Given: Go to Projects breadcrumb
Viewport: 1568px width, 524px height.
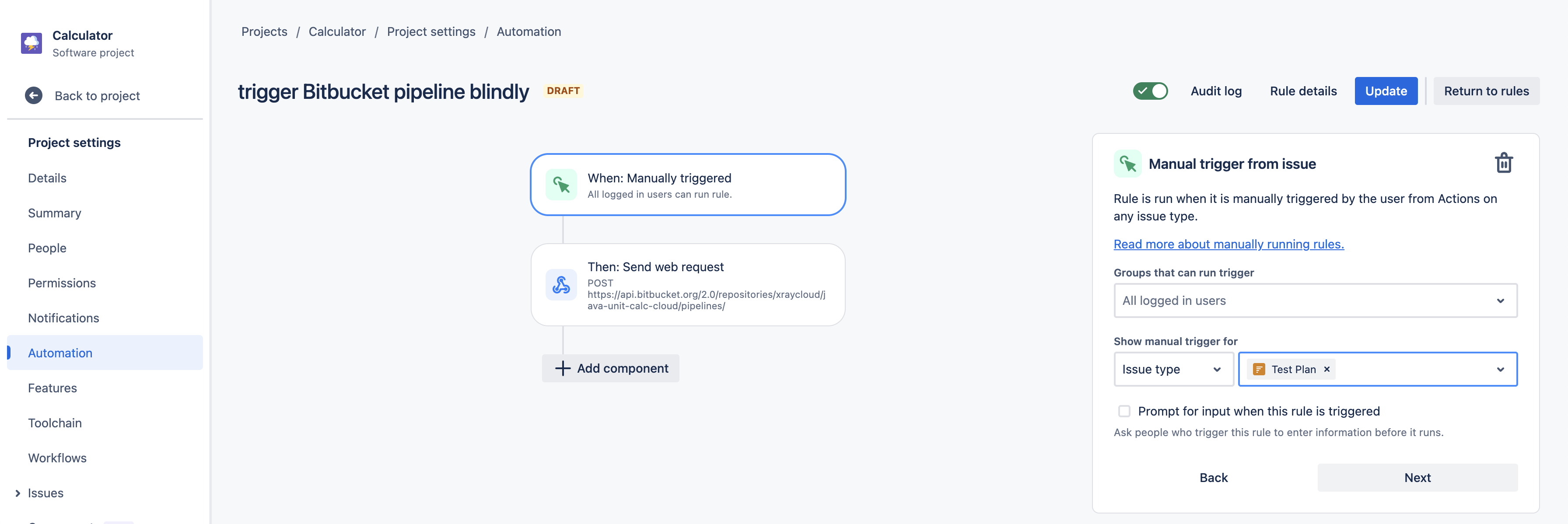Looking at the screenshot, I should pos(264,31).
